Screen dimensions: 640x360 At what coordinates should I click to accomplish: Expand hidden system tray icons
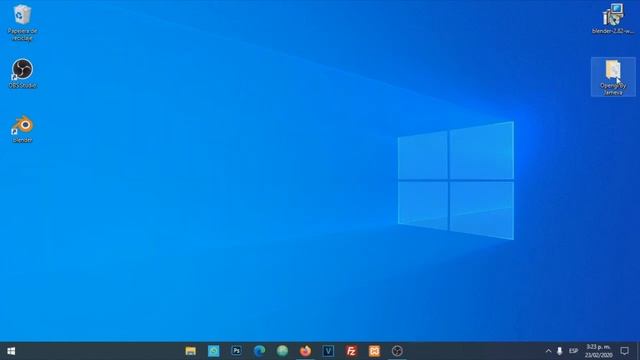(x=548, y=351)
